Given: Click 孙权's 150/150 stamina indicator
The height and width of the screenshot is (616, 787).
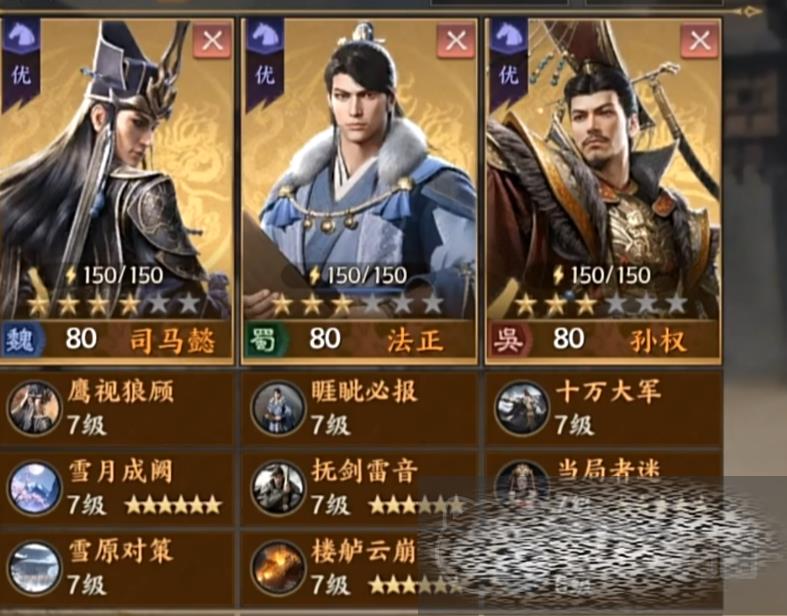Looking at the screenshot, I should point(601,275).
